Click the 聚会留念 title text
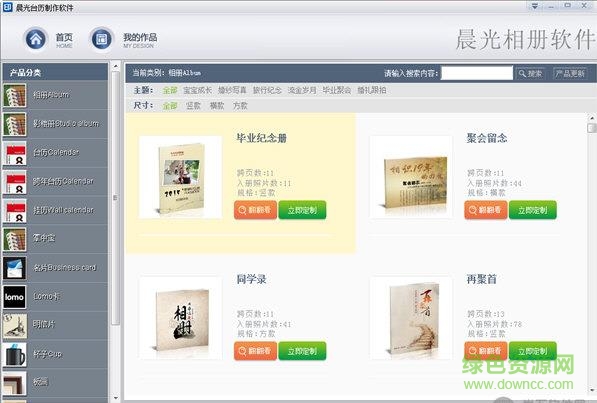 point(487,138)
